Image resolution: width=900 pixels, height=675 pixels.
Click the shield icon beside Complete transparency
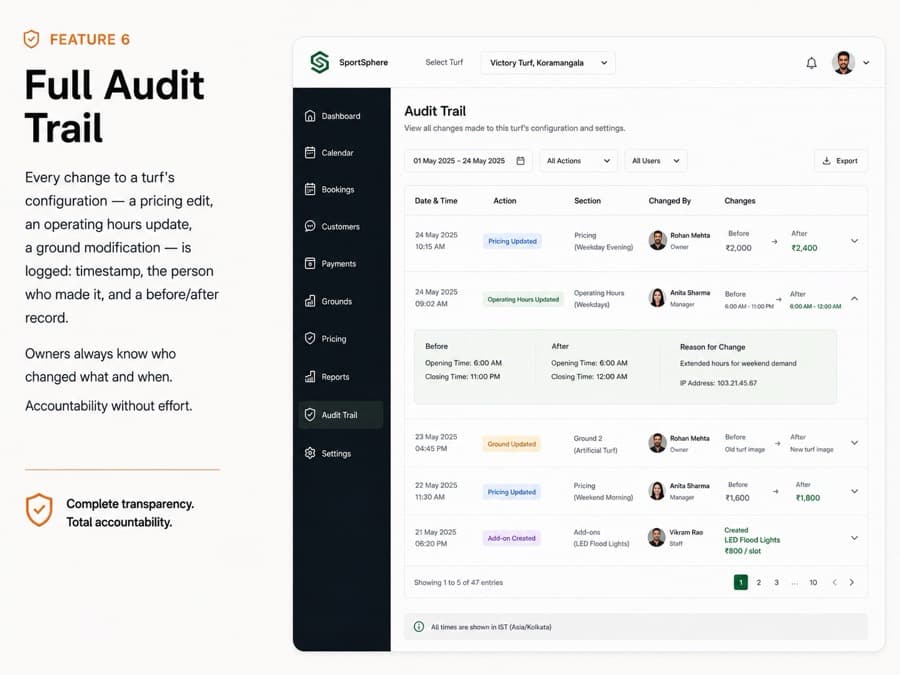pyautogui.click(x=39, y=510)
